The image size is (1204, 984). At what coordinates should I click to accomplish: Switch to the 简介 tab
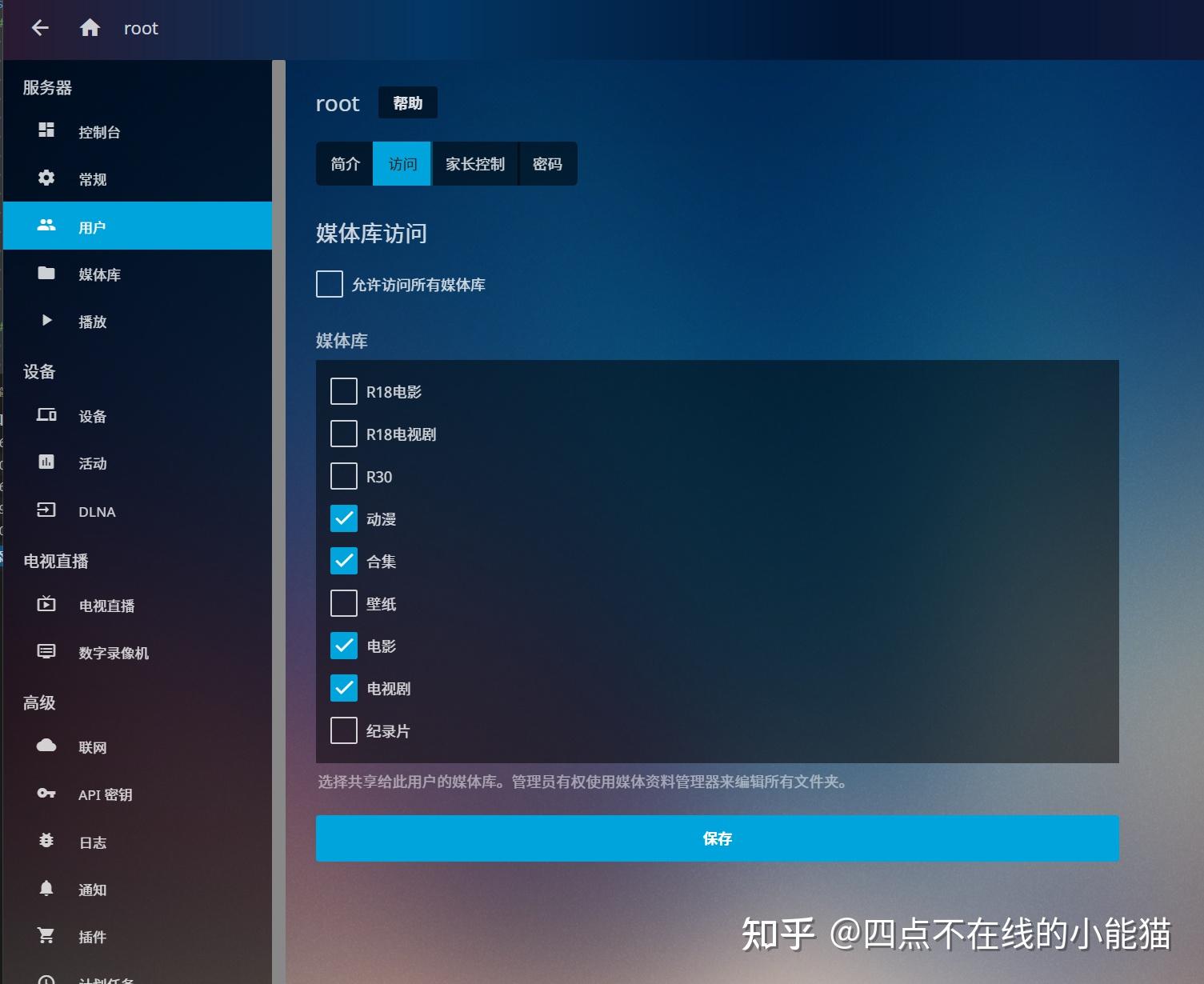[344, 163]
